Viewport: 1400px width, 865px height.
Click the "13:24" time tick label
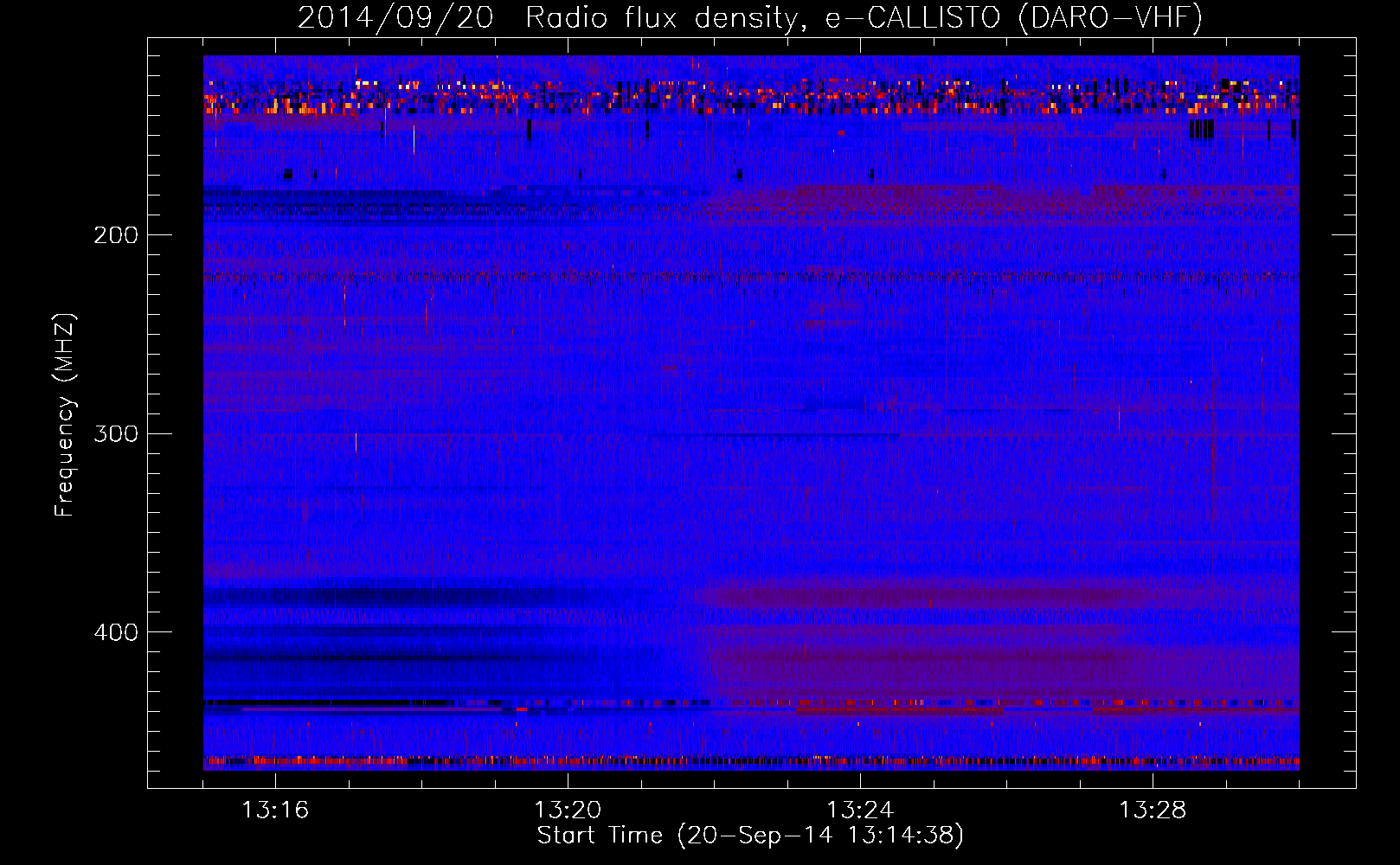pyautogui.click(x=860, y=811)
